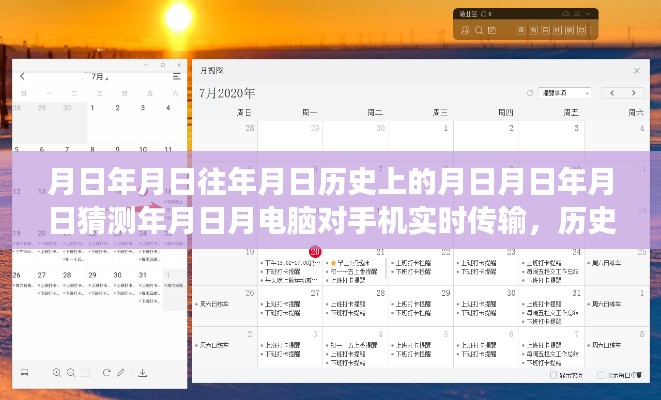
Task: Select day 1 in the small calendar
Action: click(92, 108)
